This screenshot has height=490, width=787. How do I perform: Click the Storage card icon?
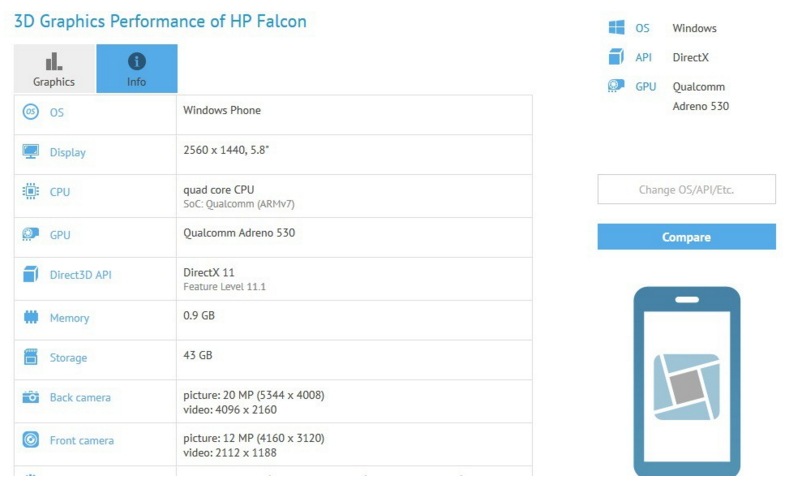click(31, 357)
